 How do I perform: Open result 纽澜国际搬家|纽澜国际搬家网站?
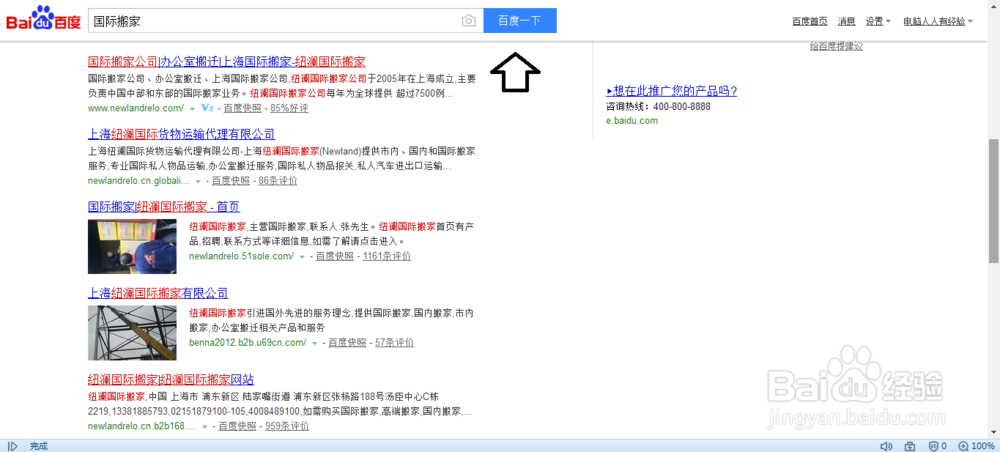[x=171, y=379]
